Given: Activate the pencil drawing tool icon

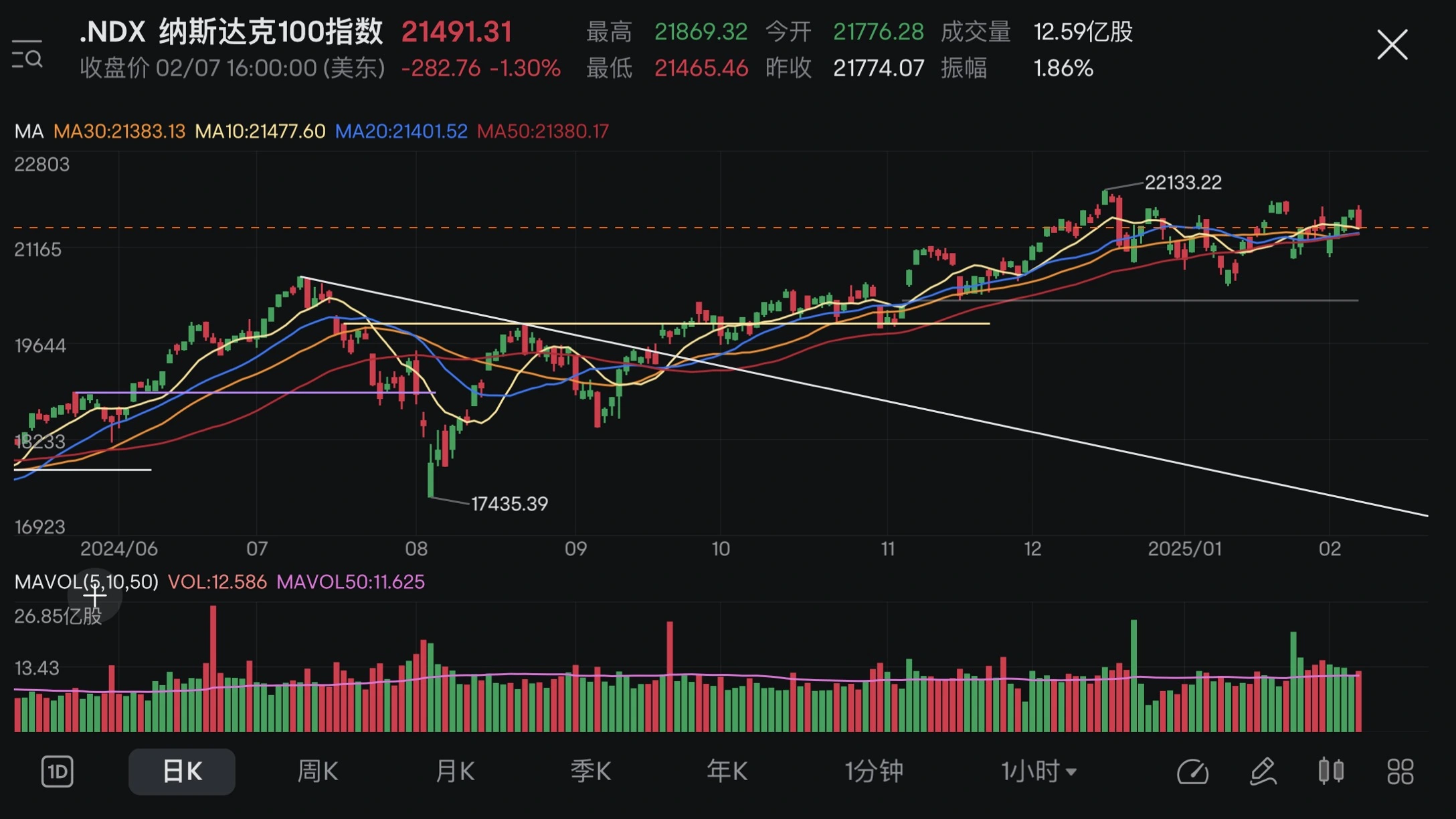Looking at the screenshot, I should pyautogui.click(x=1263, y=771).
